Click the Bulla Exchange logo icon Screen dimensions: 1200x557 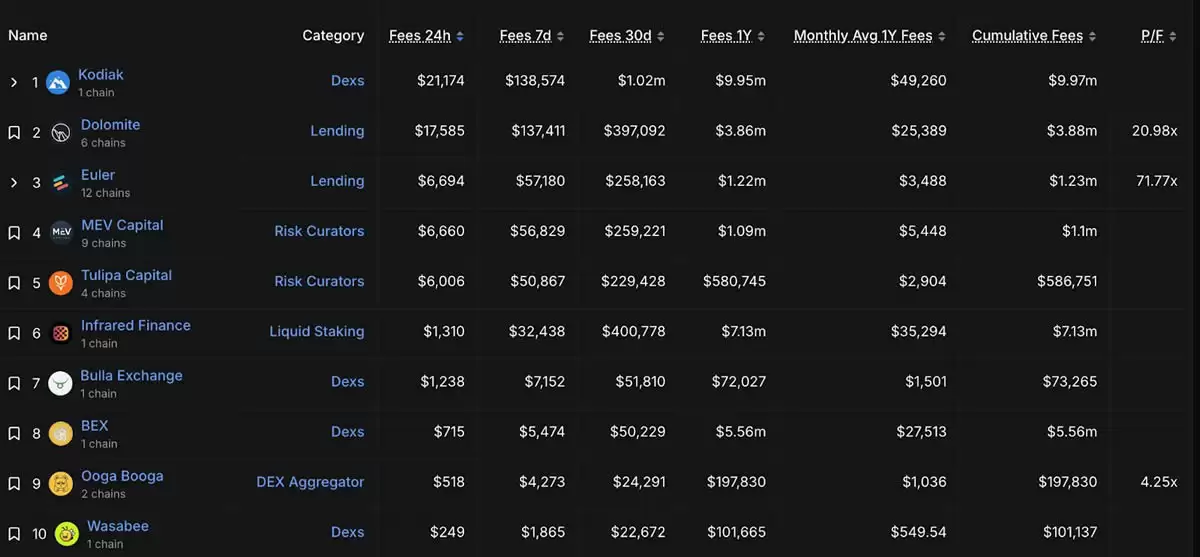pos(61,383)
